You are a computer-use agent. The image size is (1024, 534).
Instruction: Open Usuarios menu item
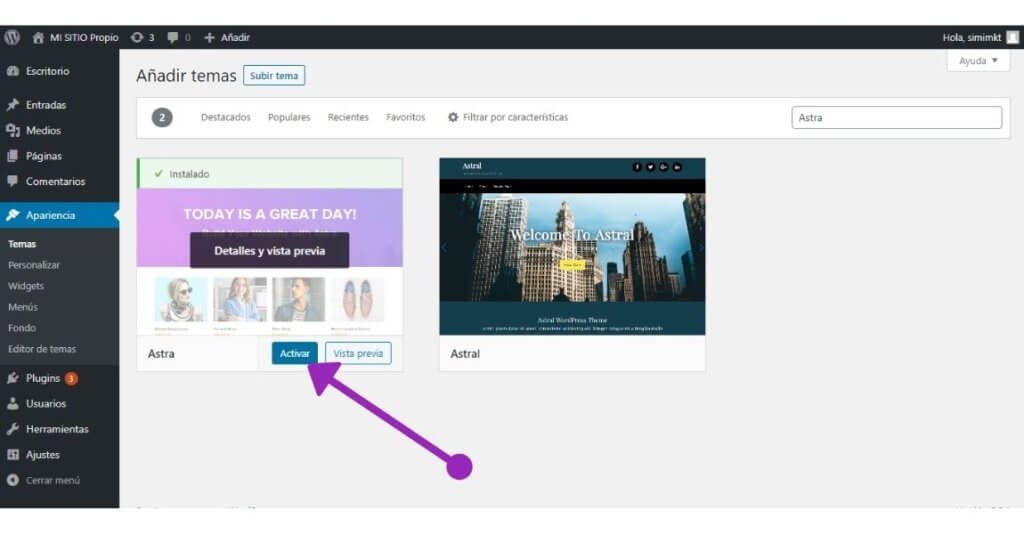click(x=46, y=403)
